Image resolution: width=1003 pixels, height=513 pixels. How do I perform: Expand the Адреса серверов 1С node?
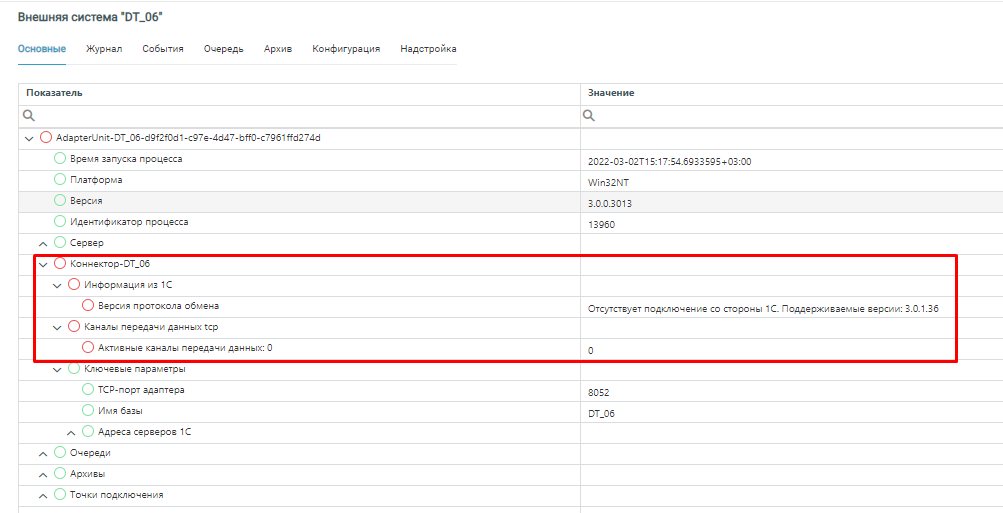pos(71,432)
